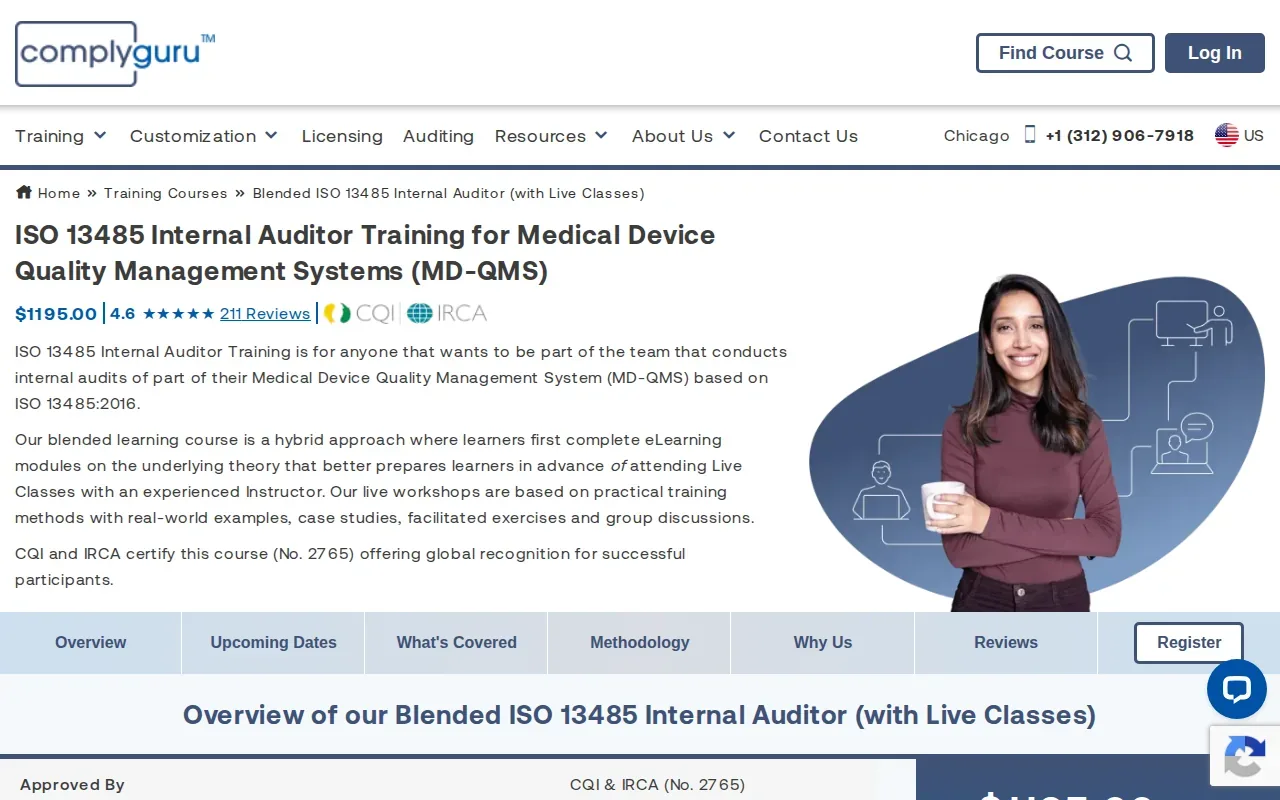Screen dimensions: 1280x800
Task: Click the Find Course button
Action: pyautogui.click(x=1065, y=53)
